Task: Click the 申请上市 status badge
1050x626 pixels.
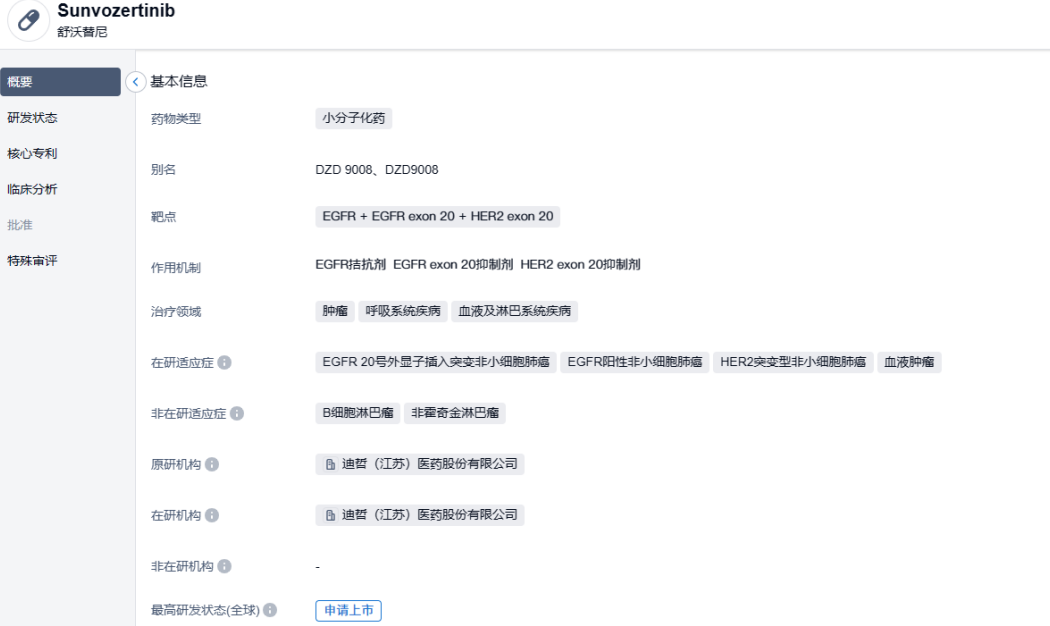Action: pos(348,611)
